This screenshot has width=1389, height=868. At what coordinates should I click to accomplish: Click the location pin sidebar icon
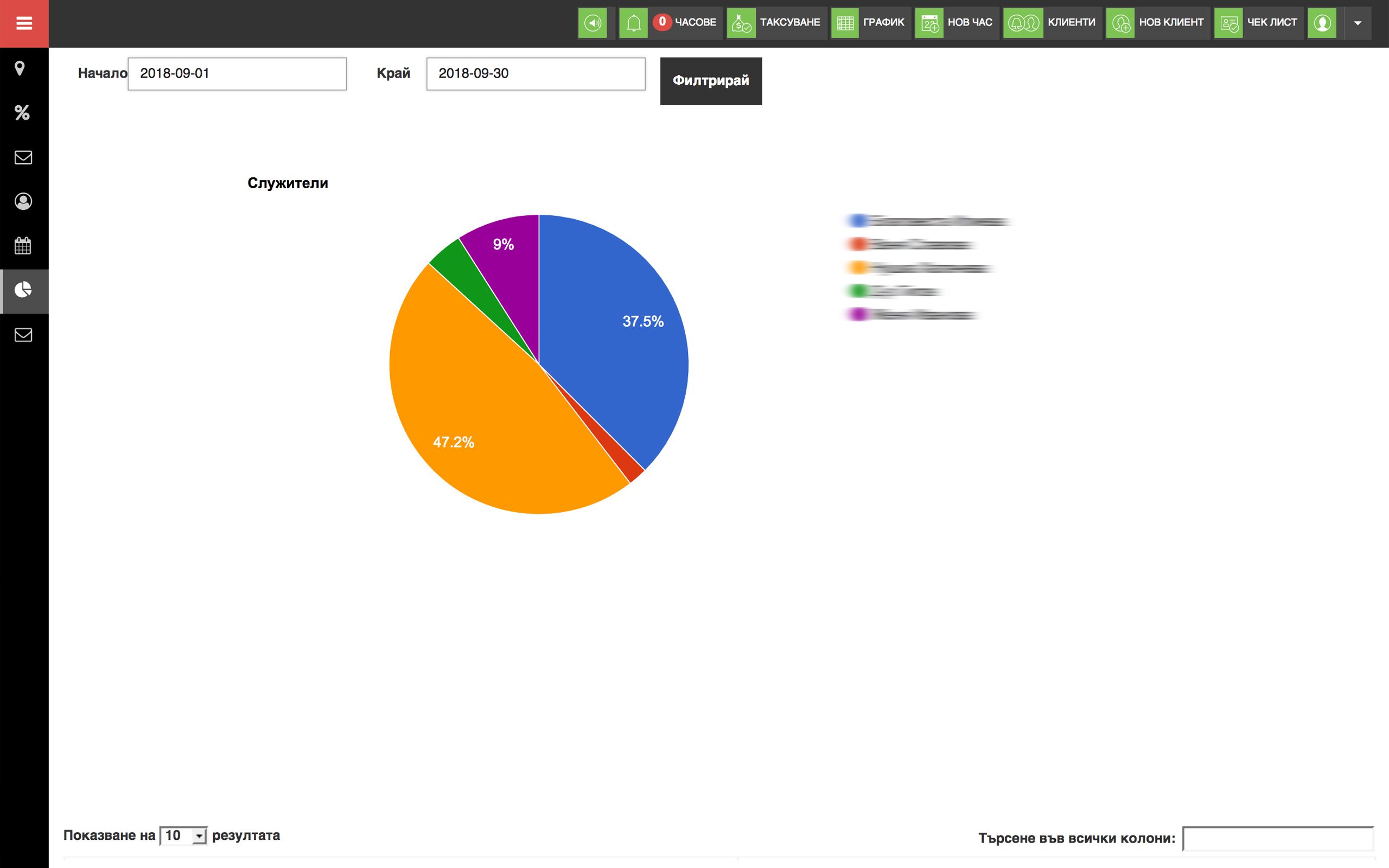point(20,68)
